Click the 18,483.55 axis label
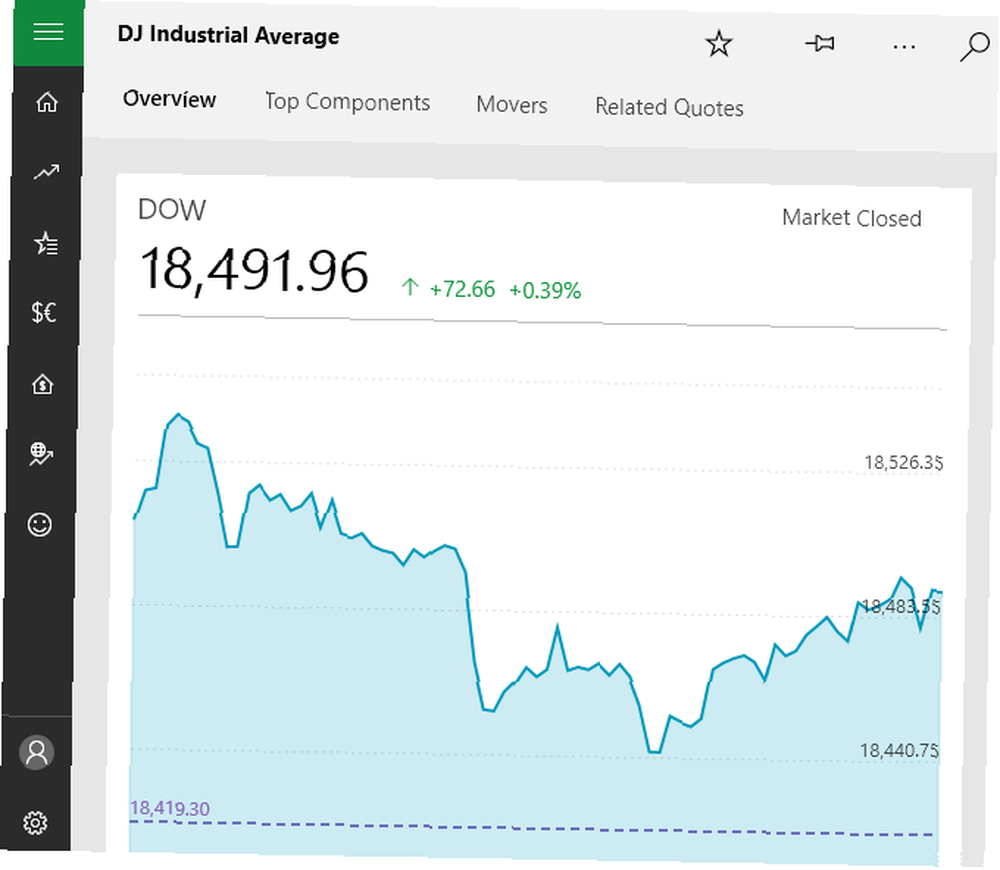Viewport: 1000px width, 870px height. (x=901, y=606)
